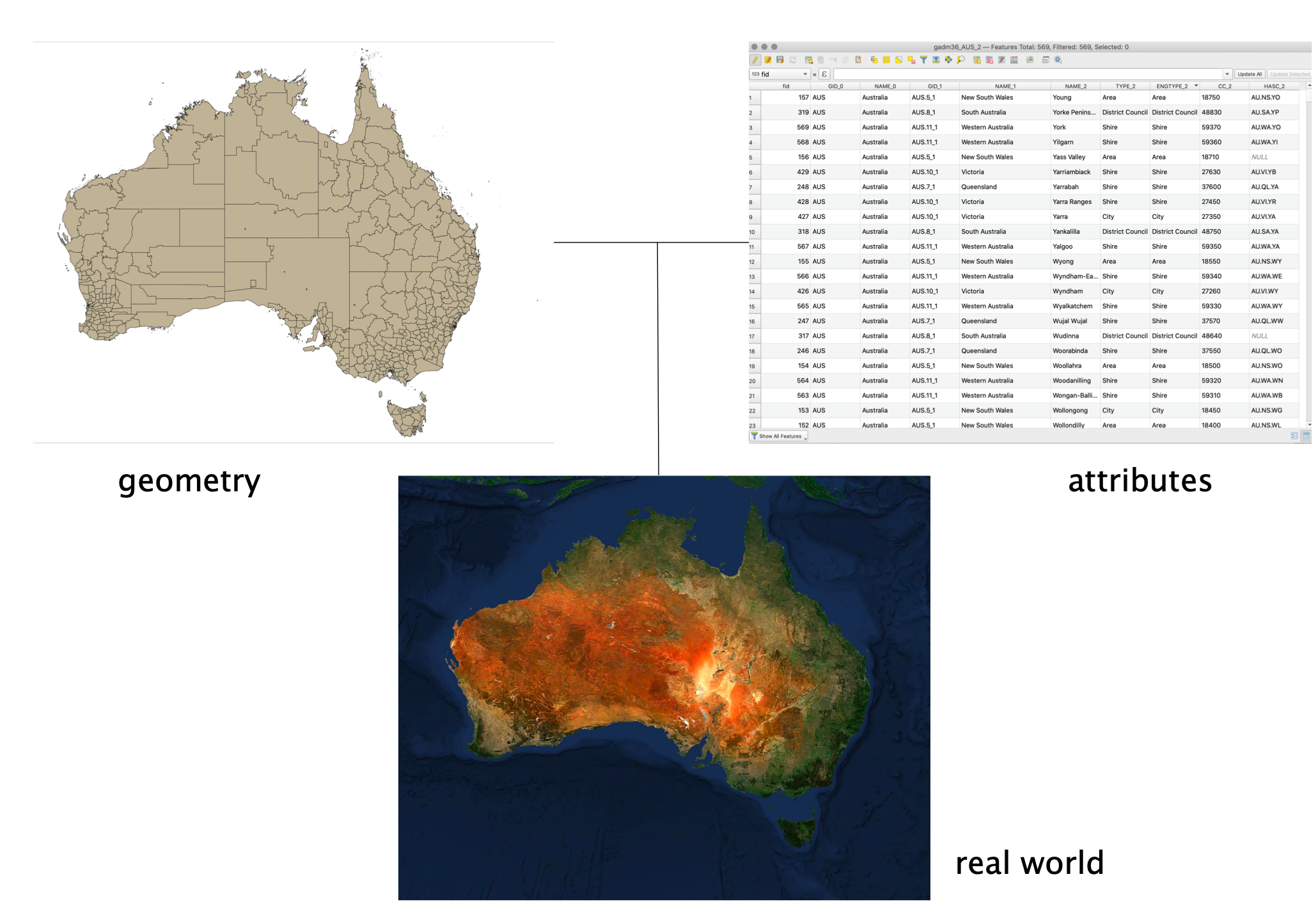The image size is (1316, 904).
Task: Click the deselect all features icon
Action: pos(911,59)
